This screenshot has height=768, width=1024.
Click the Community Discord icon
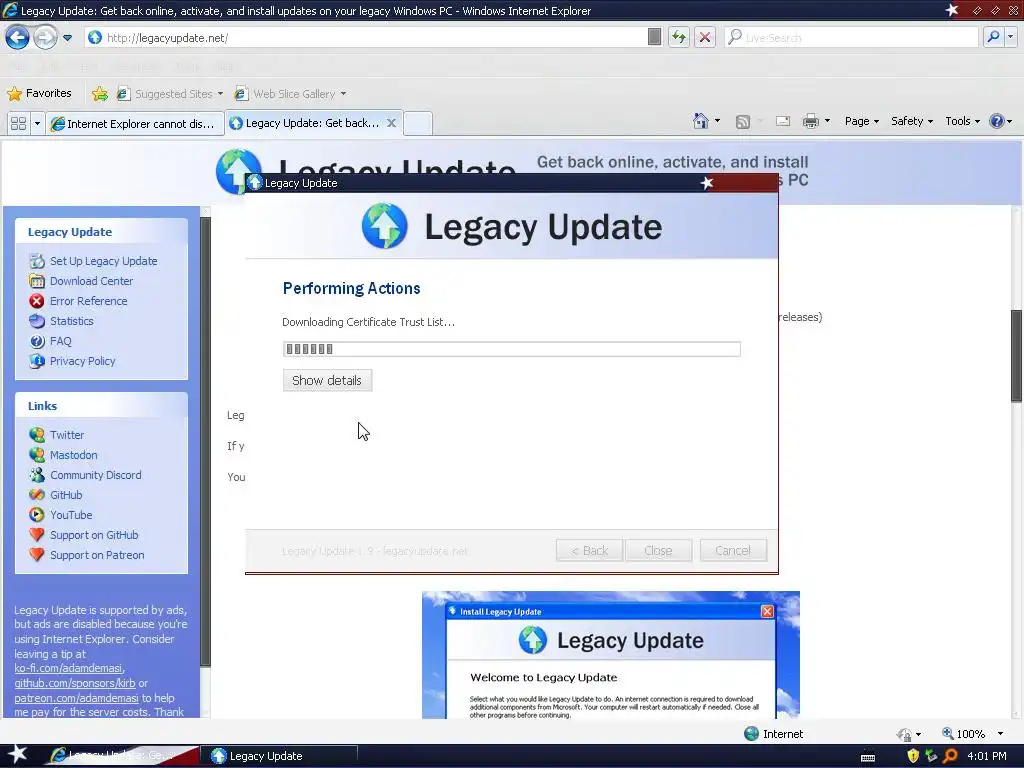pyautogui.click(x=37, y=475)
